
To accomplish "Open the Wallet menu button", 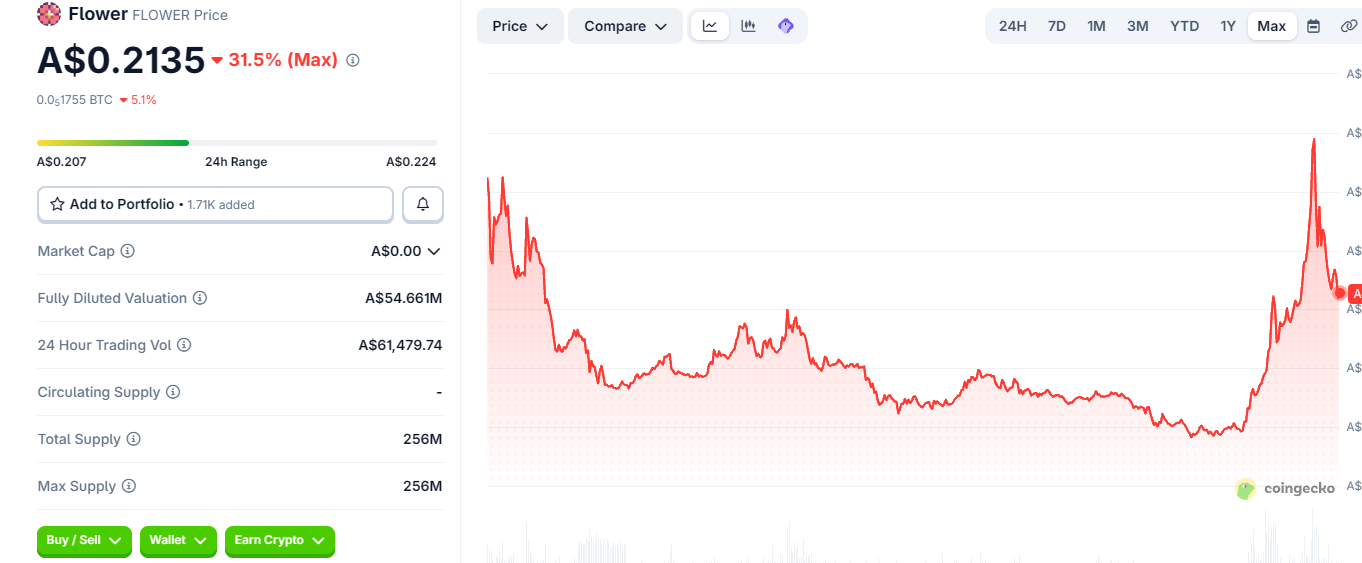I will pyautogui.click(x=178, y=540).
